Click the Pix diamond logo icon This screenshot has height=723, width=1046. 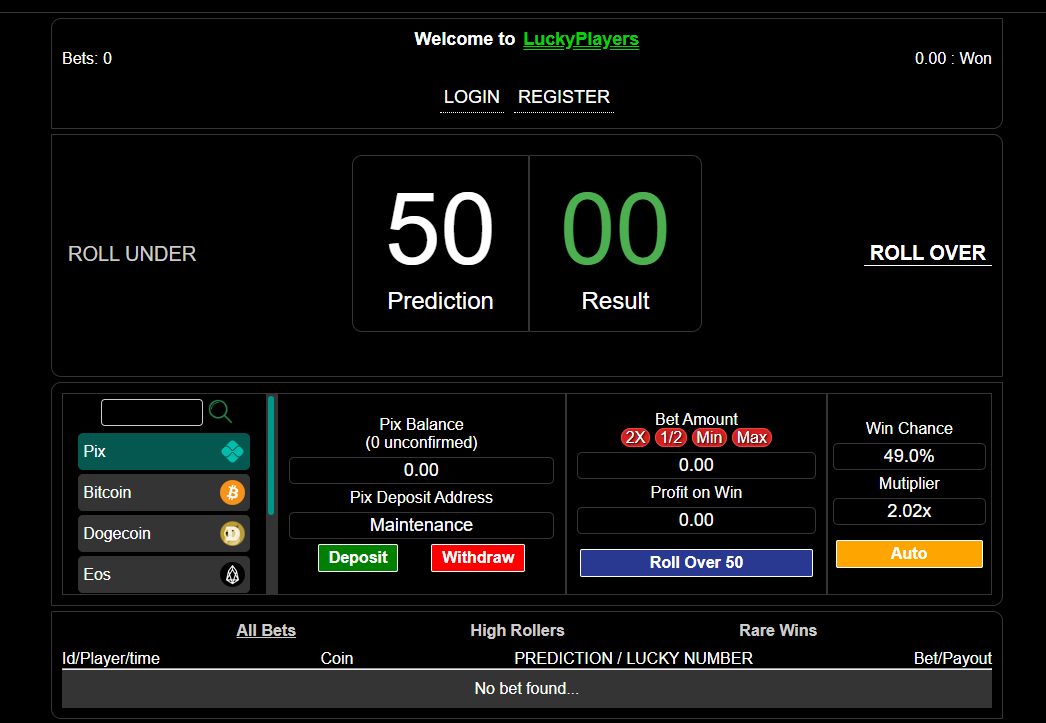[232, 452]
